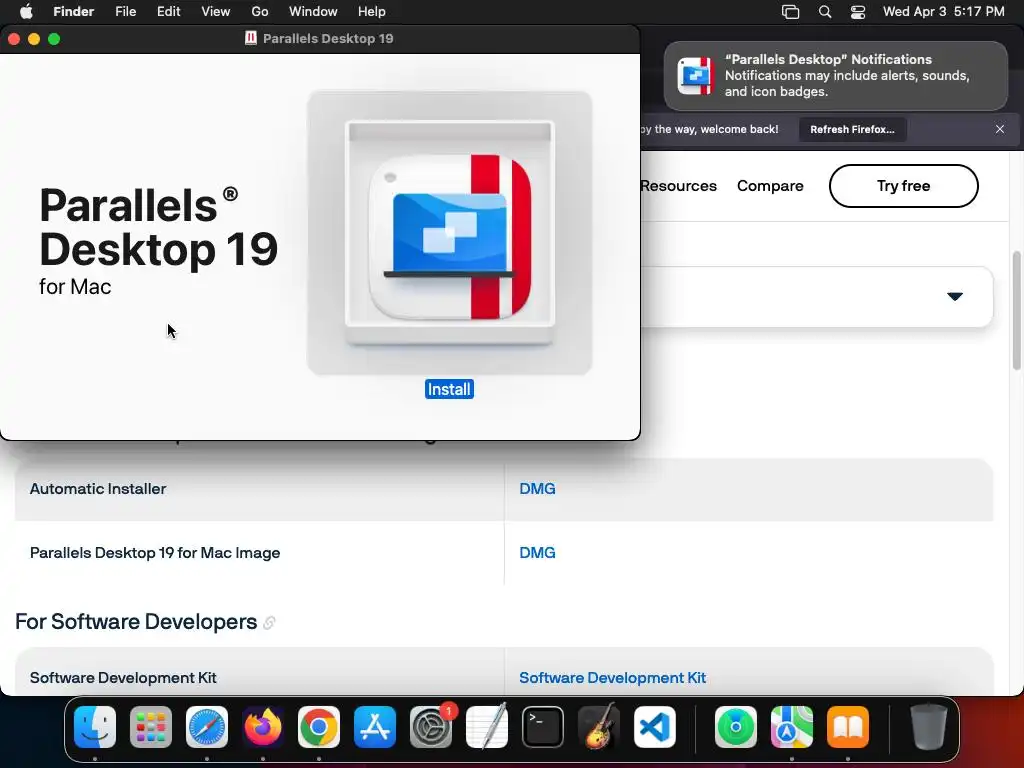1024x768 pixels.
Task: Launch Terminal from the Dock
Action: click(543, 727)
